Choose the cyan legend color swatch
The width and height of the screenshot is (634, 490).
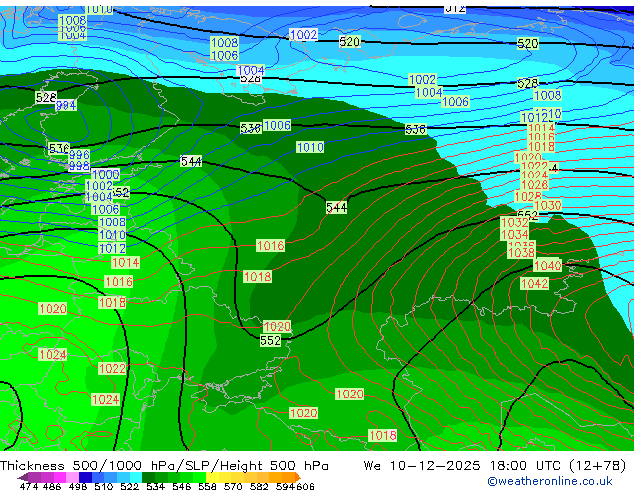pyautogui.click(x=135, y=477)
